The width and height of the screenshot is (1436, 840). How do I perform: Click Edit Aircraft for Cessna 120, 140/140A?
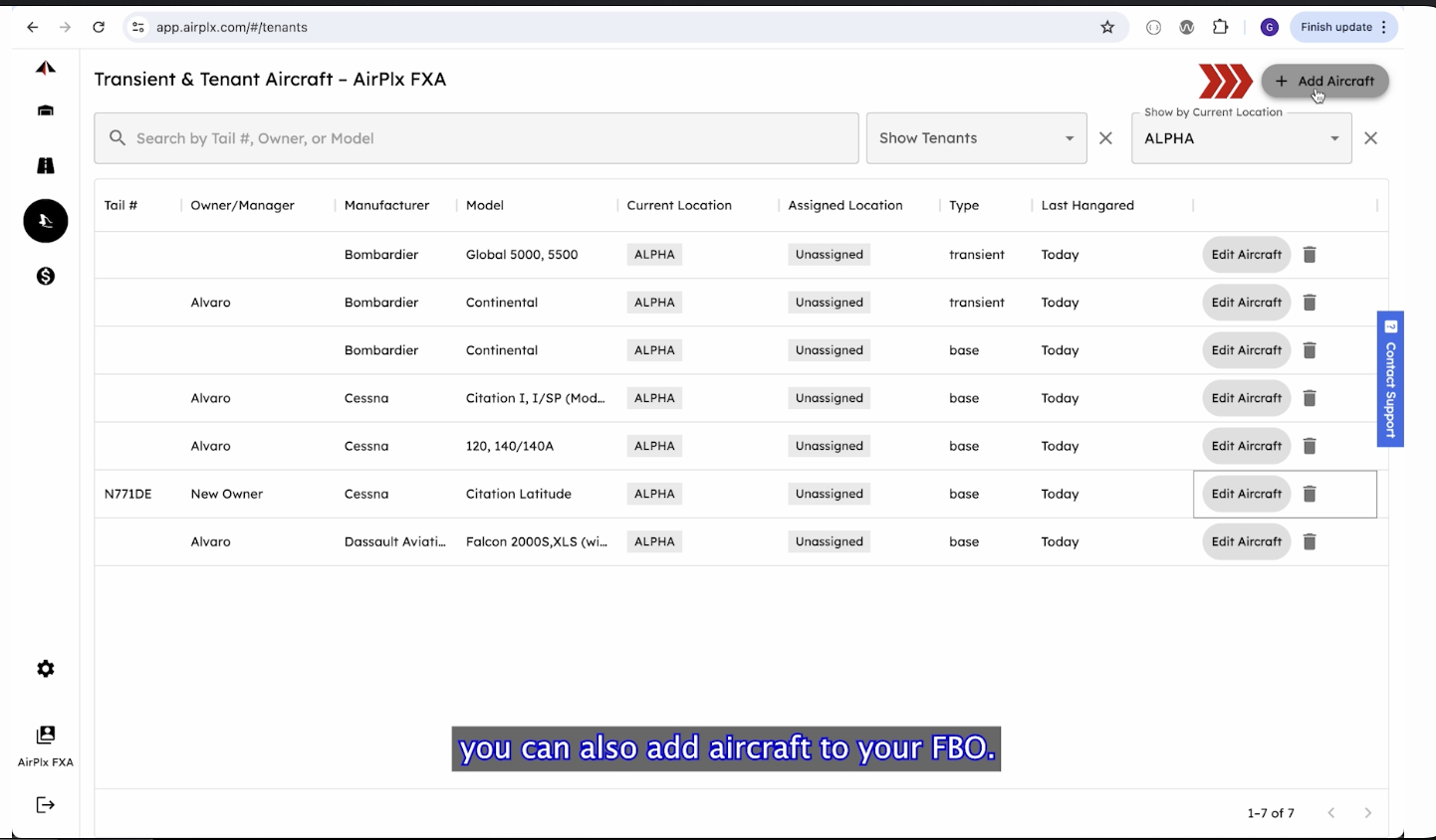1246,446
